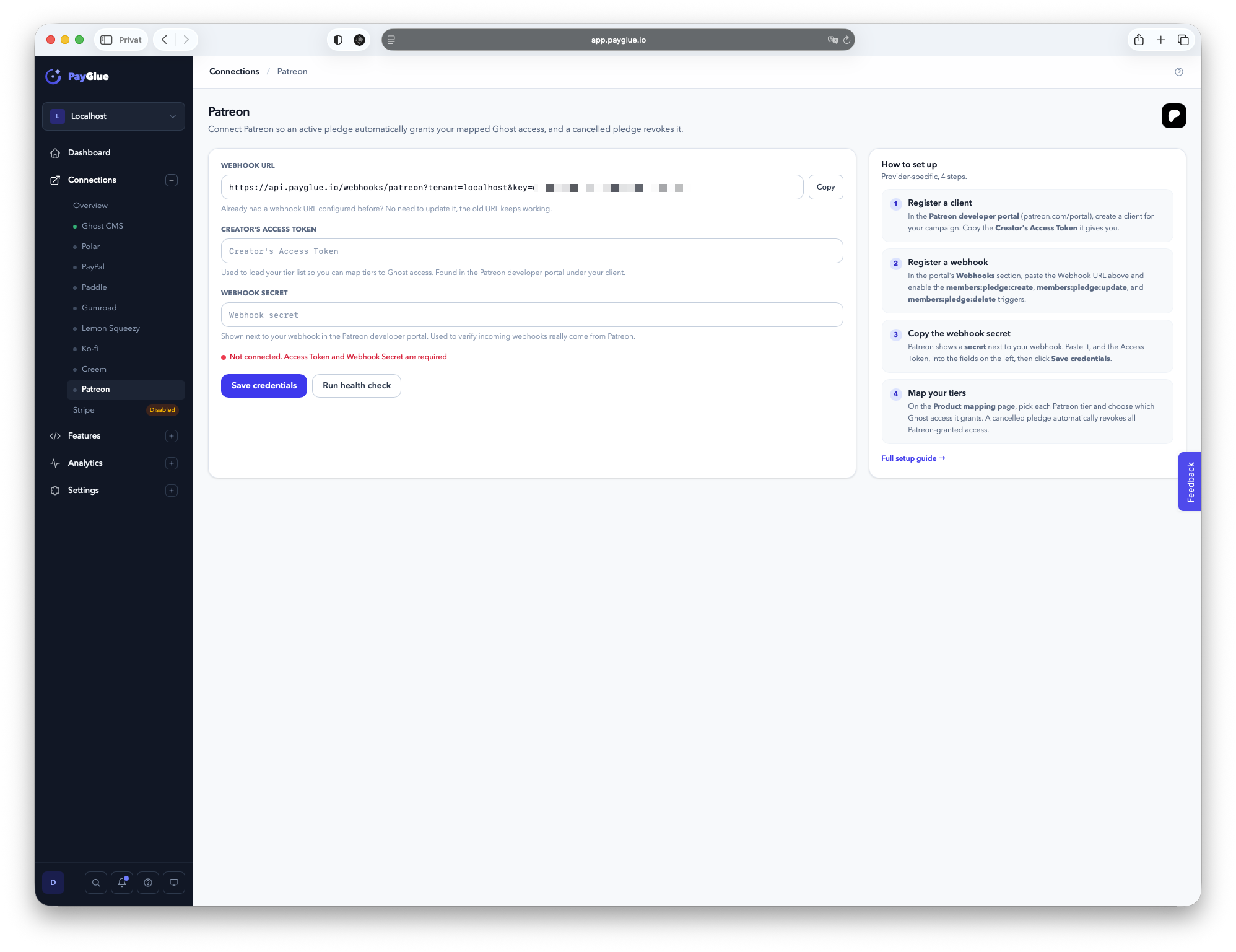Open the user avatar D menu

(53, 883)
